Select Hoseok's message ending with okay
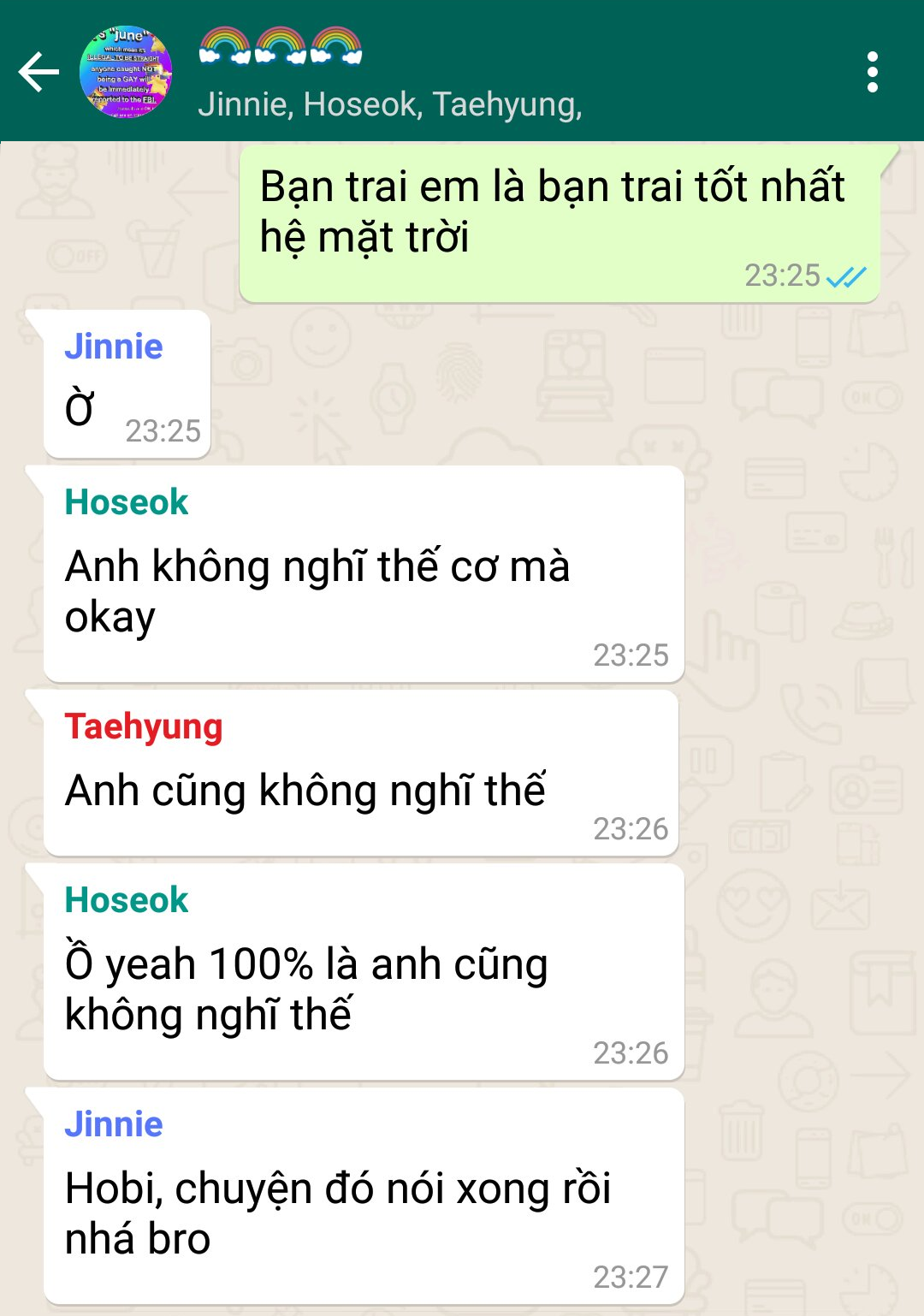924x1316 pixels. point(364,574)
